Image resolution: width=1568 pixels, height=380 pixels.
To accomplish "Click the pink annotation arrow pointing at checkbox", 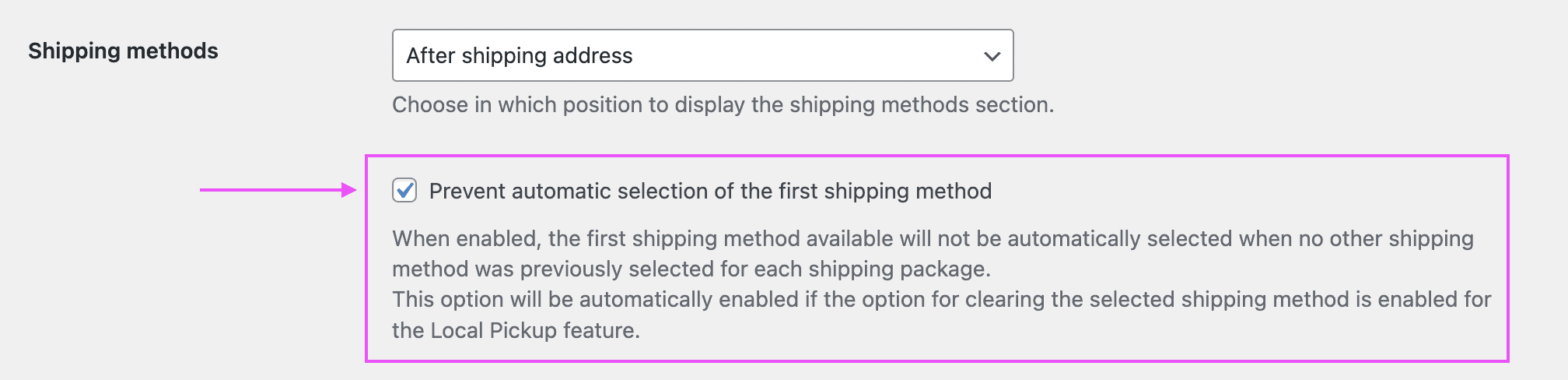I will (278, 190).
